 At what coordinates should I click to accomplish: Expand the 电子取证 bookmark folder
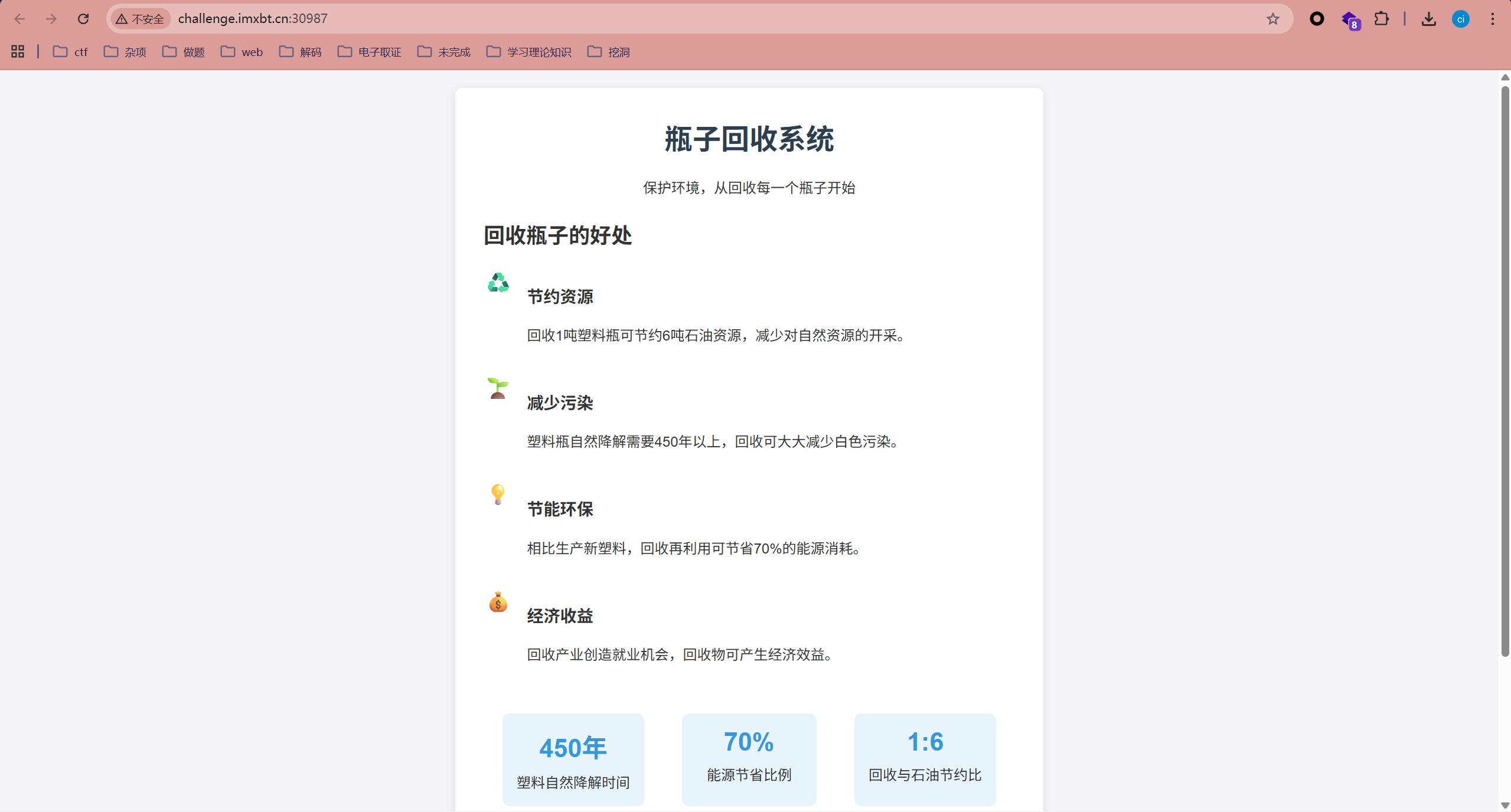click(370, 52)
